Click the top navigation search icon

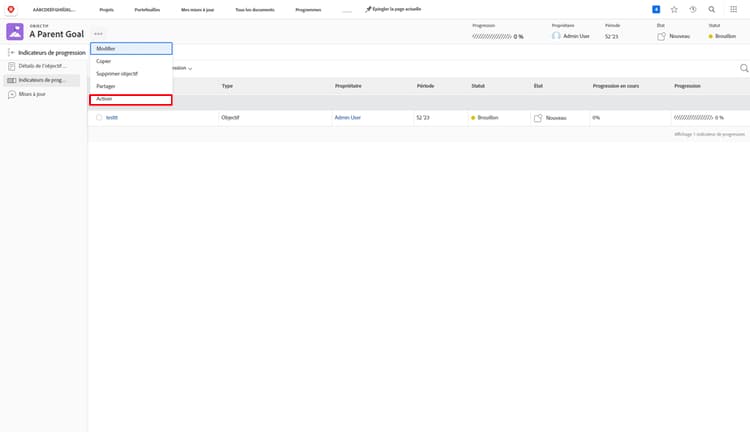click(x=712, y=9)
